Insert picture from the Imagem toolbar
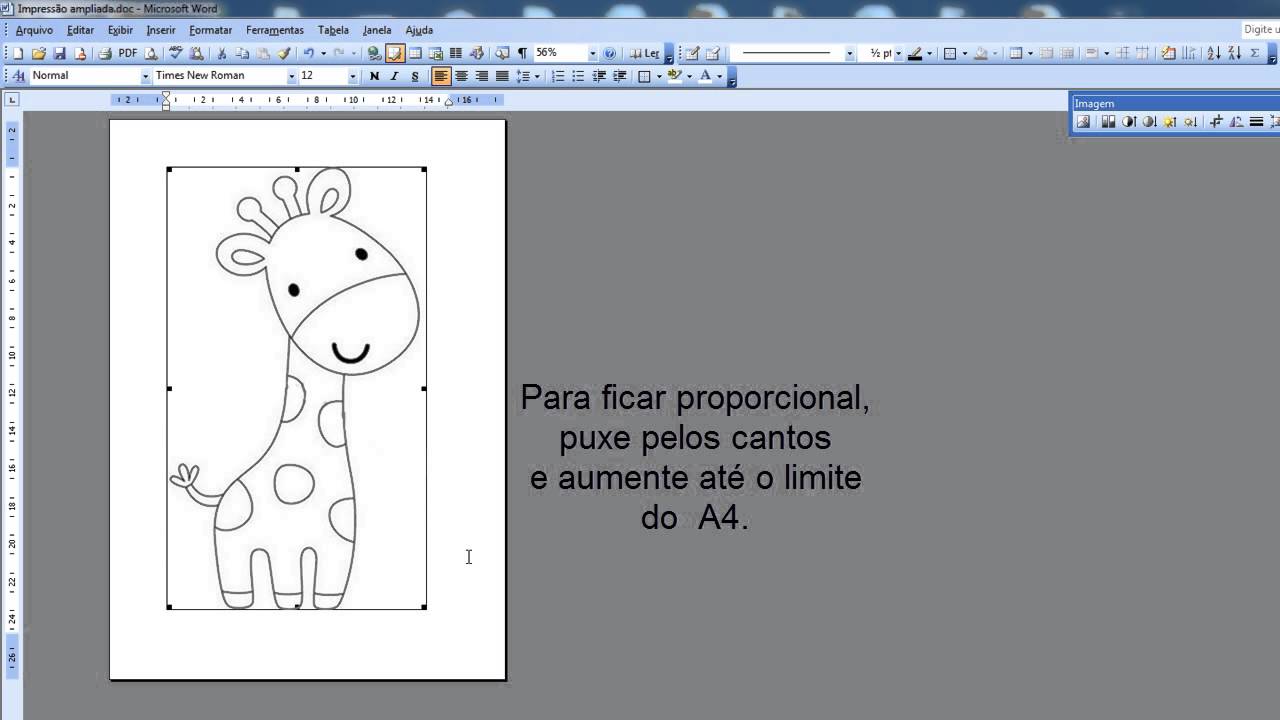Viewport: 1280px width, 720px height. point(1083,122)
